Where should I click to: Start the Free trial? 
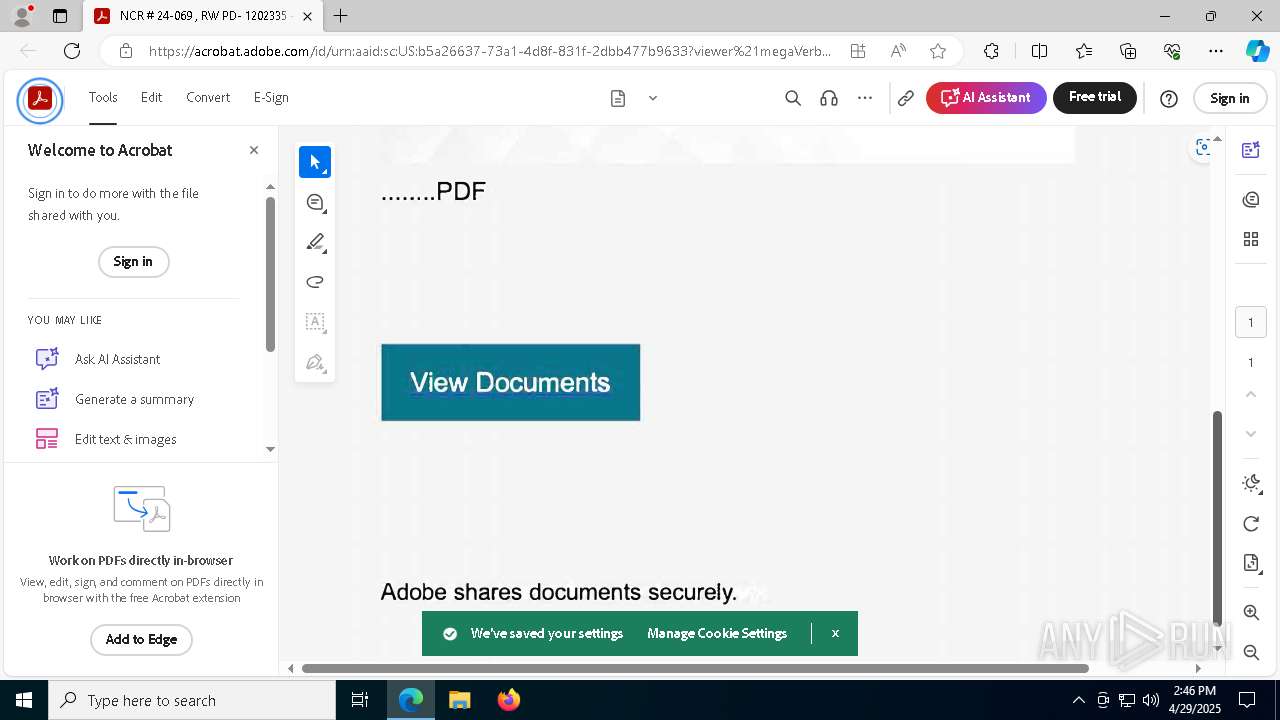(x=1095, y=98)
